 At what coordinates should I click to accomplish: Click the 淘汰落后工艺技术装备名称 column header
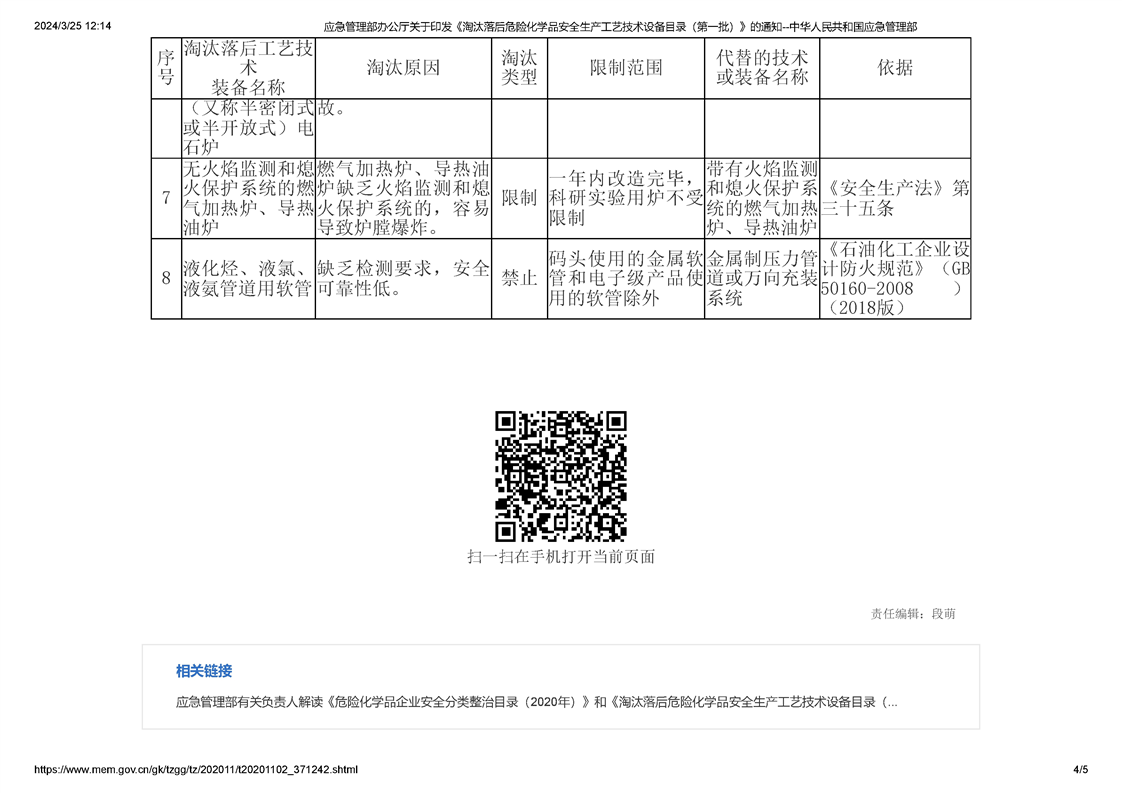[x=248, y=68]
